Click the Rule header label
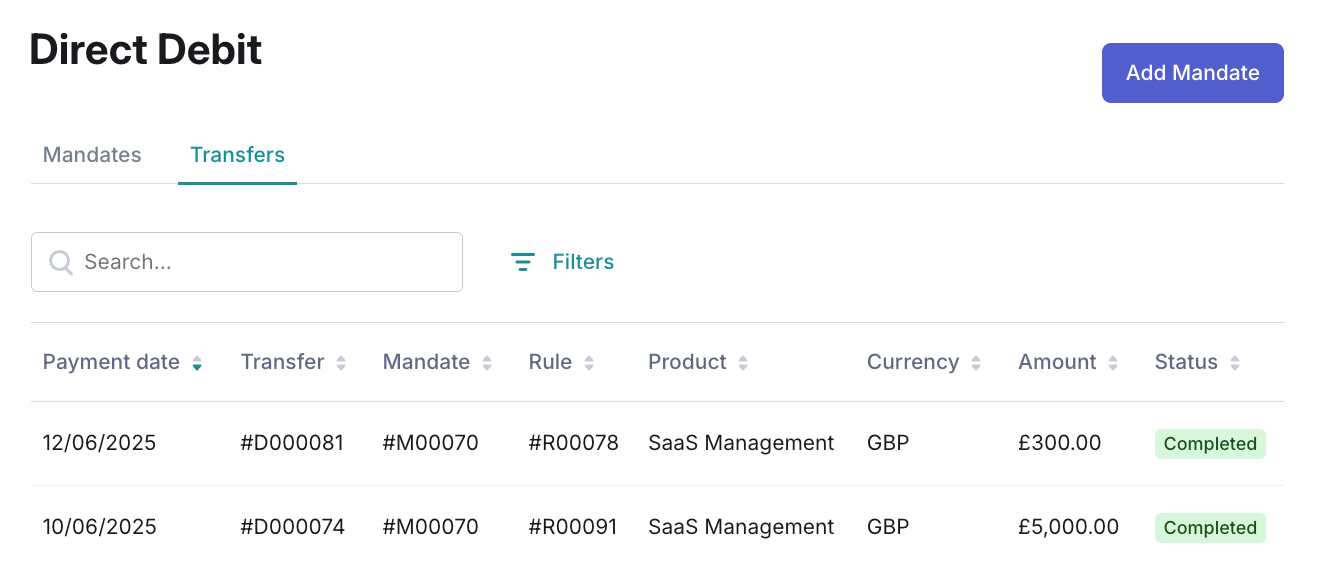1320x569 pixels. point(550,362)
